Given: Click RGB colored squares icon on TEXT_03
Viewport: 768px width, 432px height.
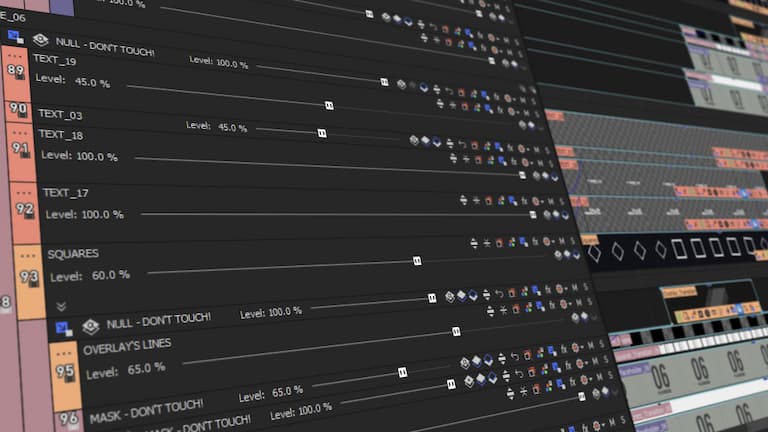Looking at the screenshot, I should (x=487, y=146).
